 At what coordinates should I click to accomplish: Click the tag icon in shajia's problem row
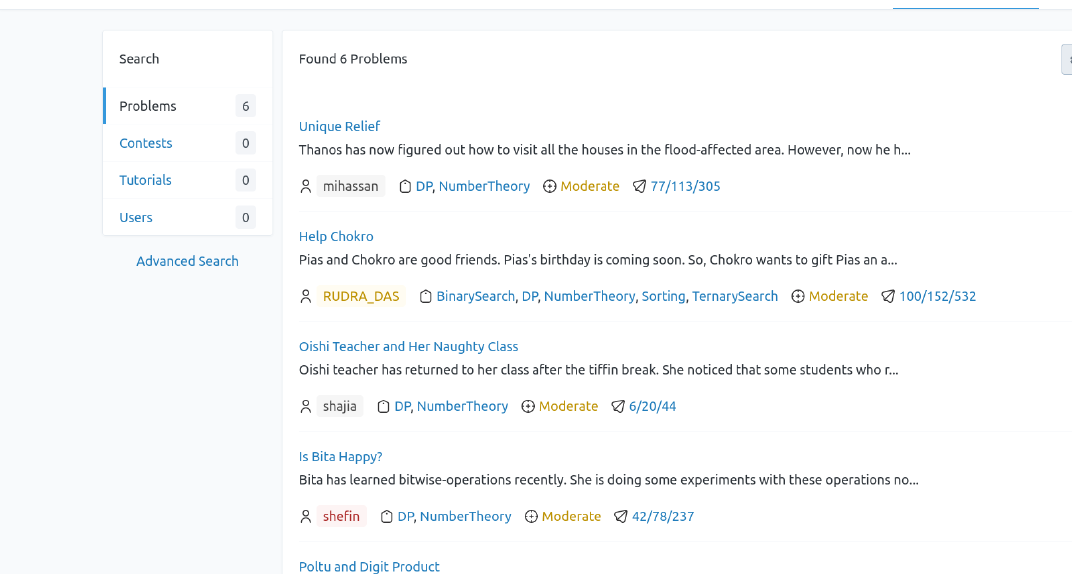tap(383, 406)
